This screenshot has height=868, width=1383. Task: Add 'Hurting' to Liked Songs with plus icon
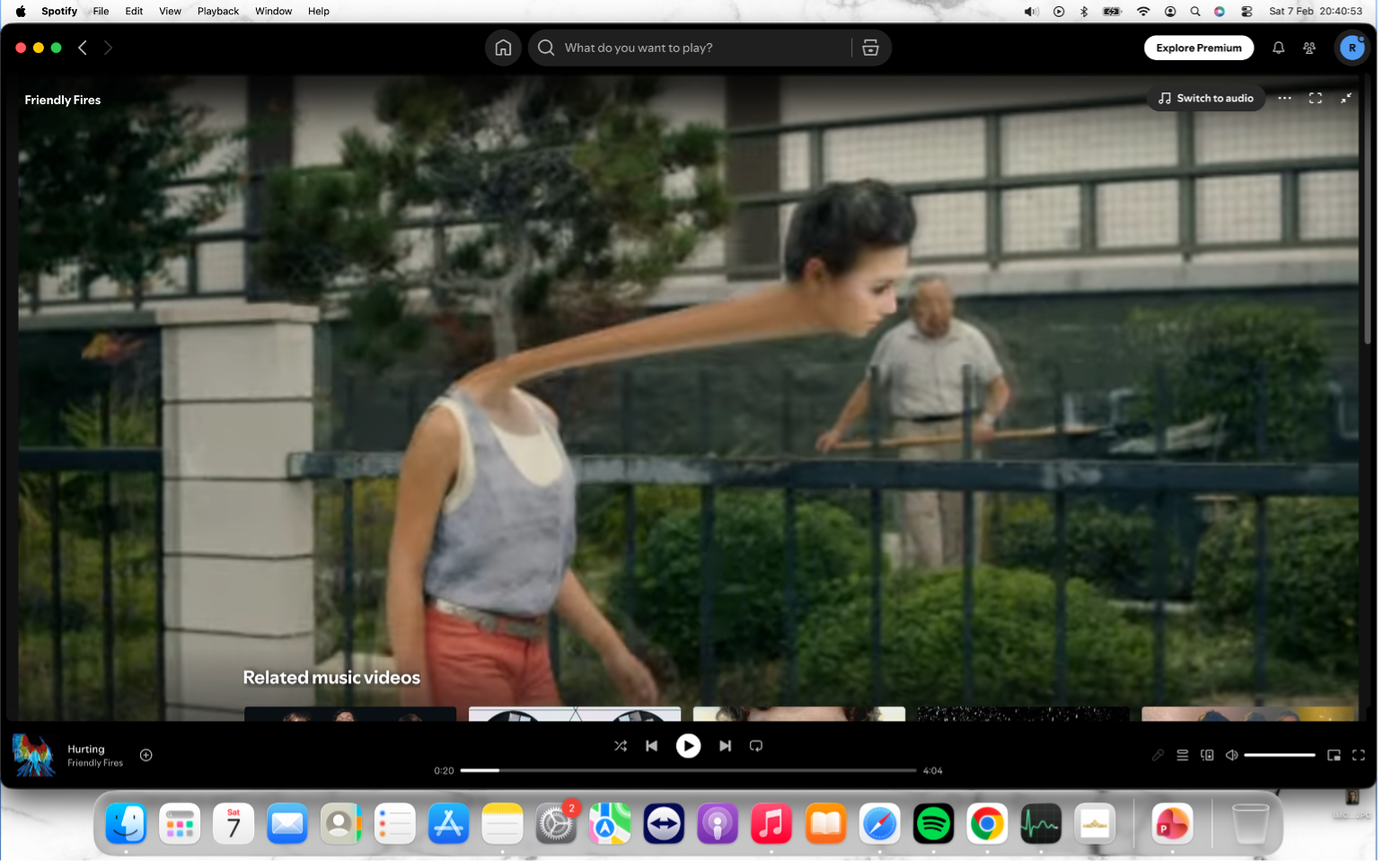[146, 755]
